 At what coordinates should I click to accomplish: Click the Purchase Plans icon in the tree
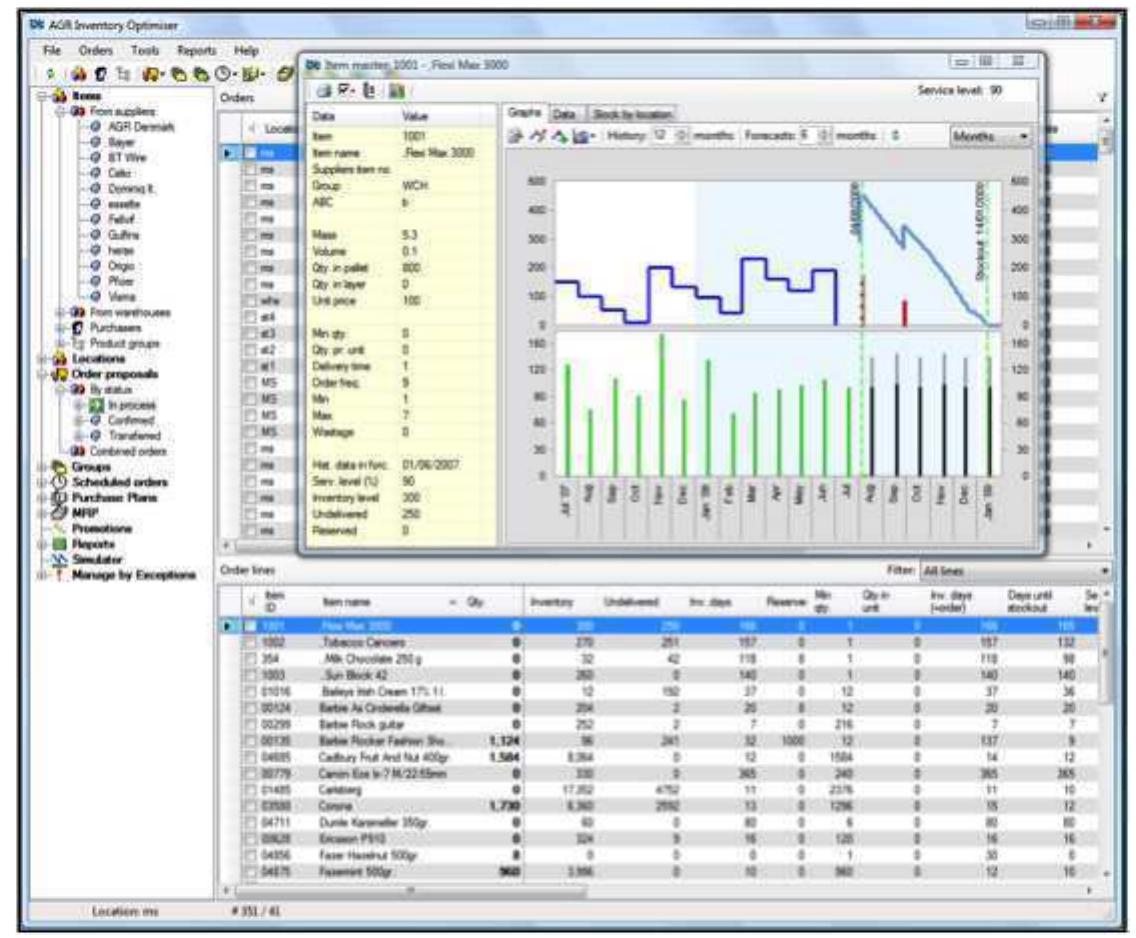(x=60, y=498)
